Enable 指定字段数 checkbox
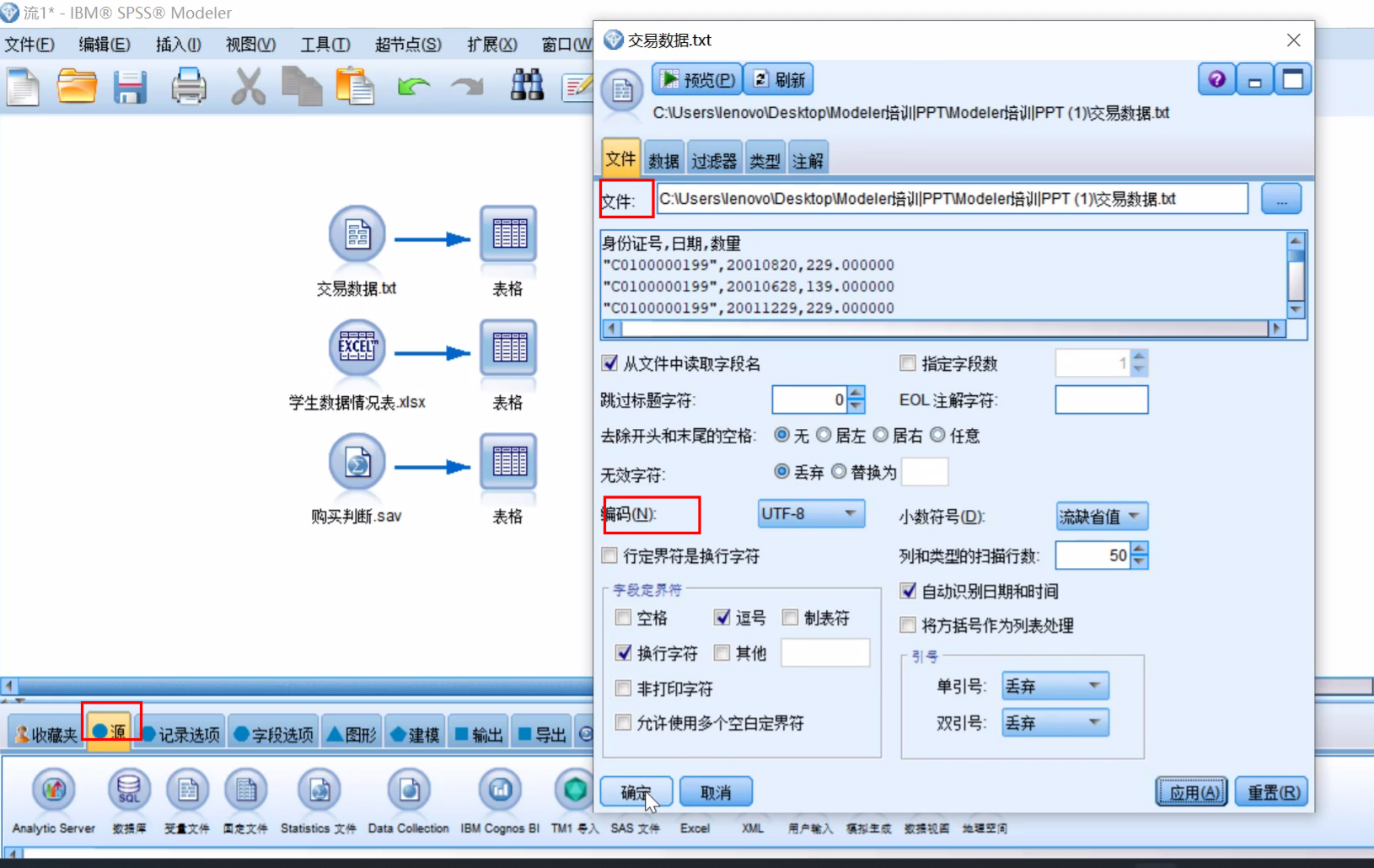The width and height of the screenshot is (1374, 868). (x=908, y=363)
